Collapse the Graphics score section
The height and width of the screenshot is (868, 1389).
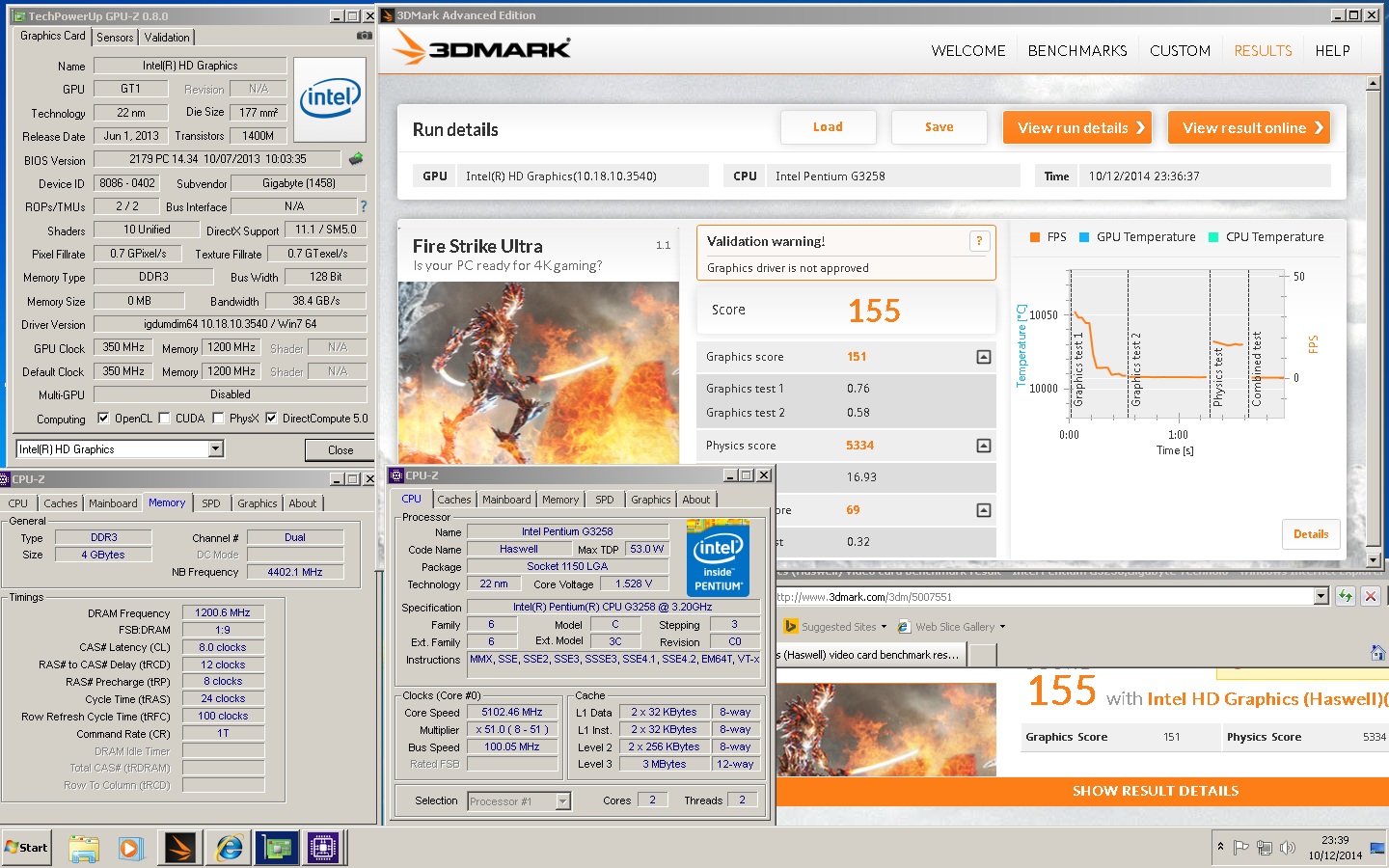(983, 357)
